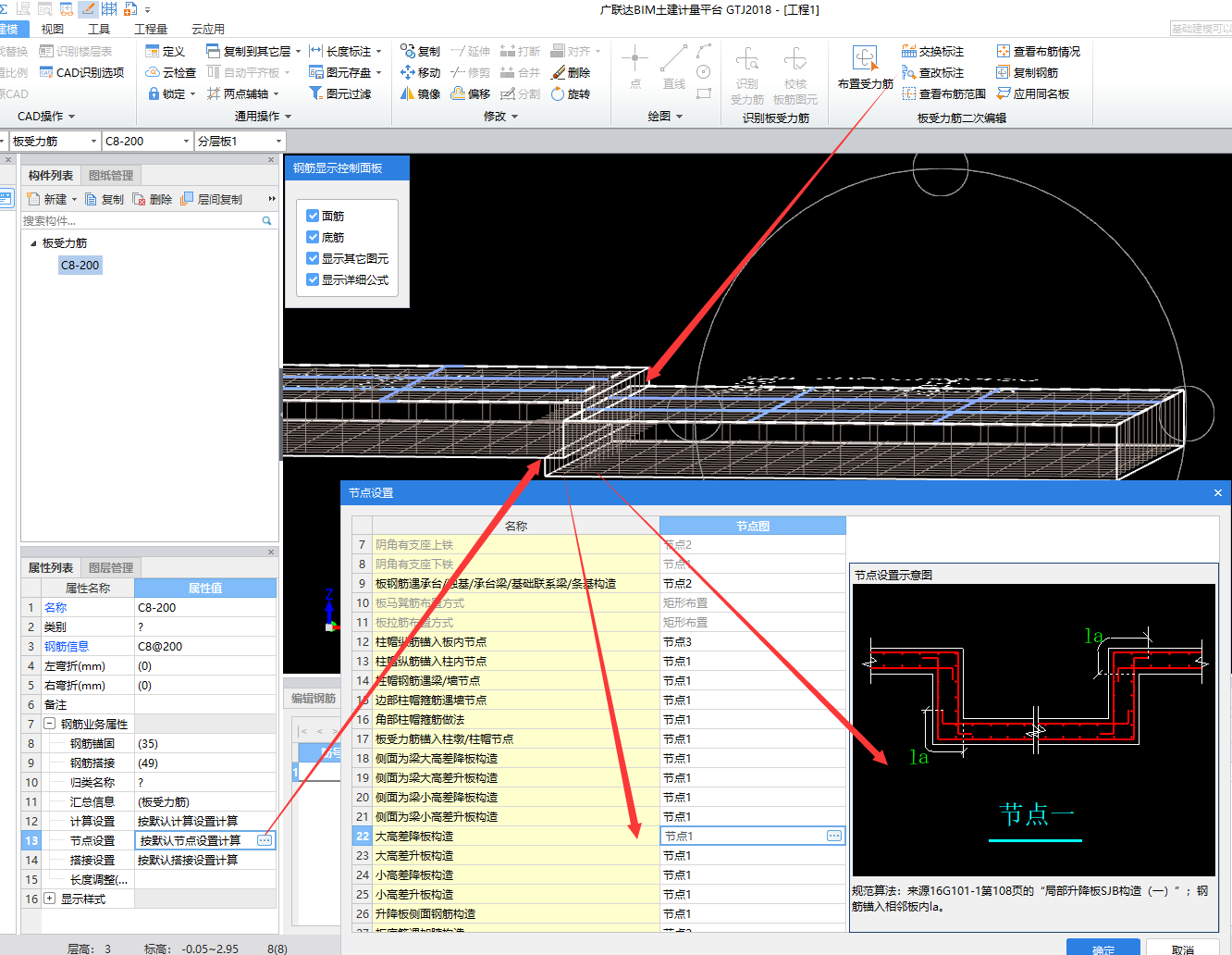Click the 计算设置 value cell

(x=205, y=822)
